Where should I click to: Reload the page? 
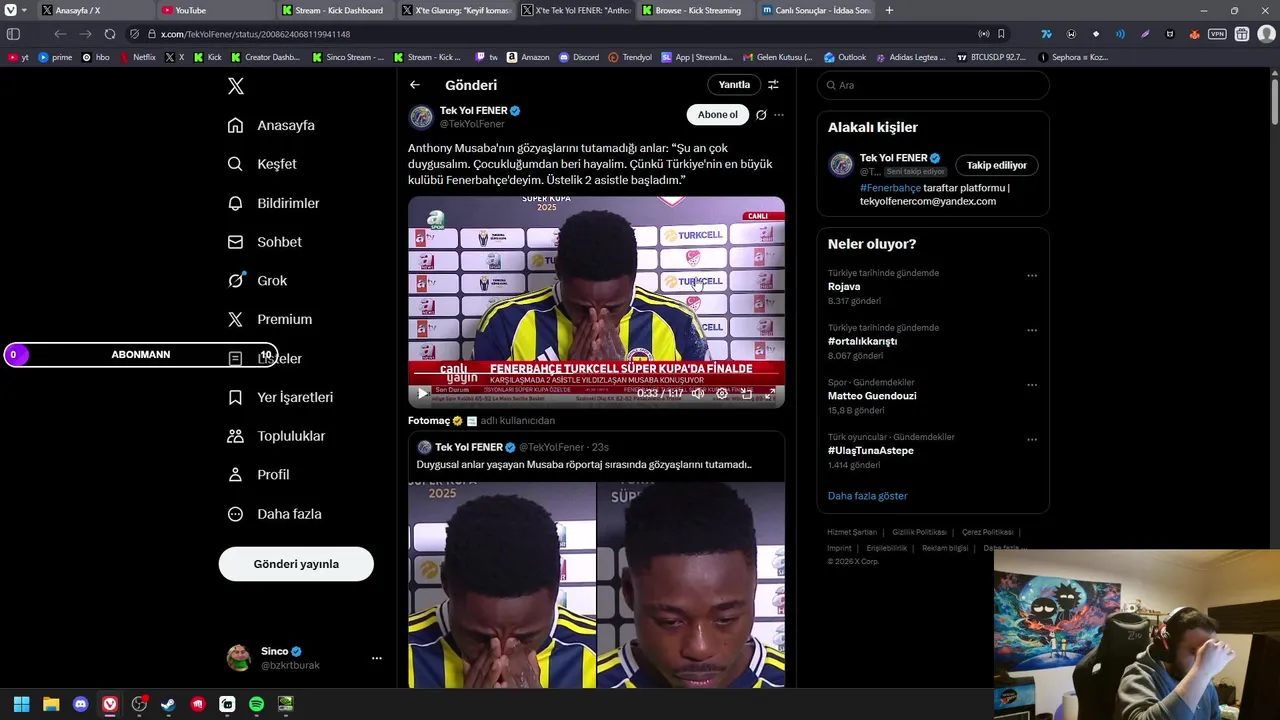click(110, 34)
